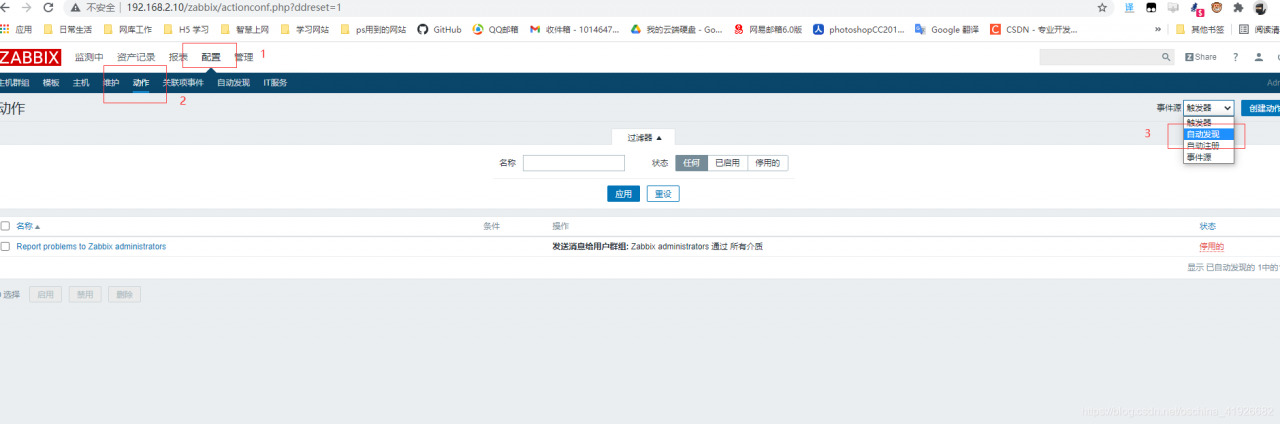Open the Extensions puzzle-piece menu
1280x424 pixels.
(x=1238, y=7)
